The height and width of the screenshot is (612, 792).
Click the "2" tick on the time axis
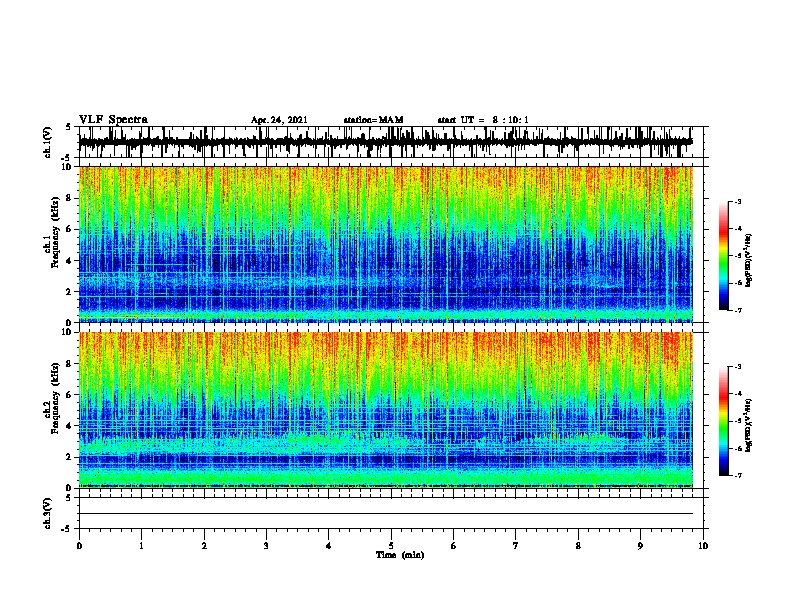[x=204, y=546]
